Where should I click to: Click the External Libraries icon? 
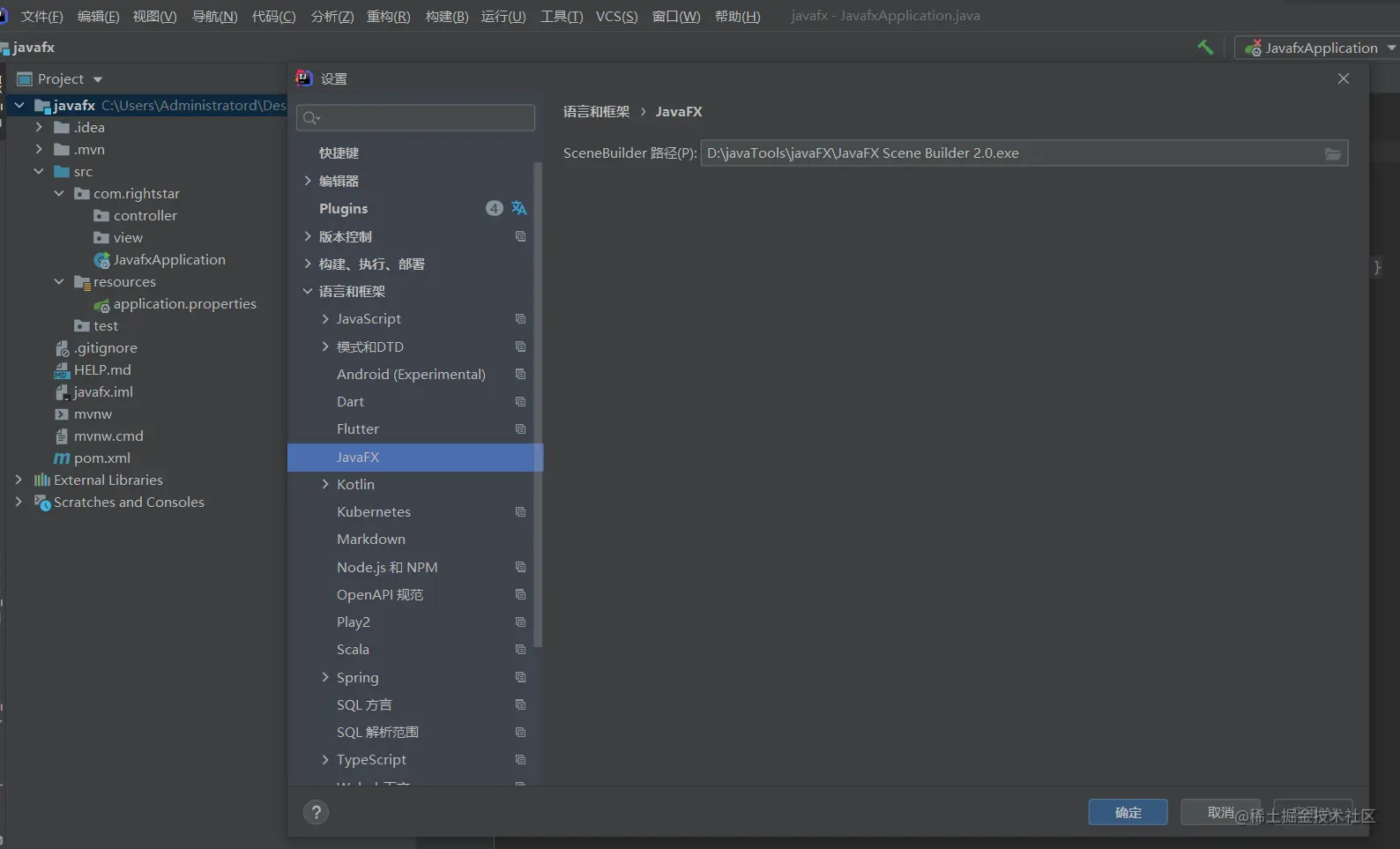click(41, 480)
